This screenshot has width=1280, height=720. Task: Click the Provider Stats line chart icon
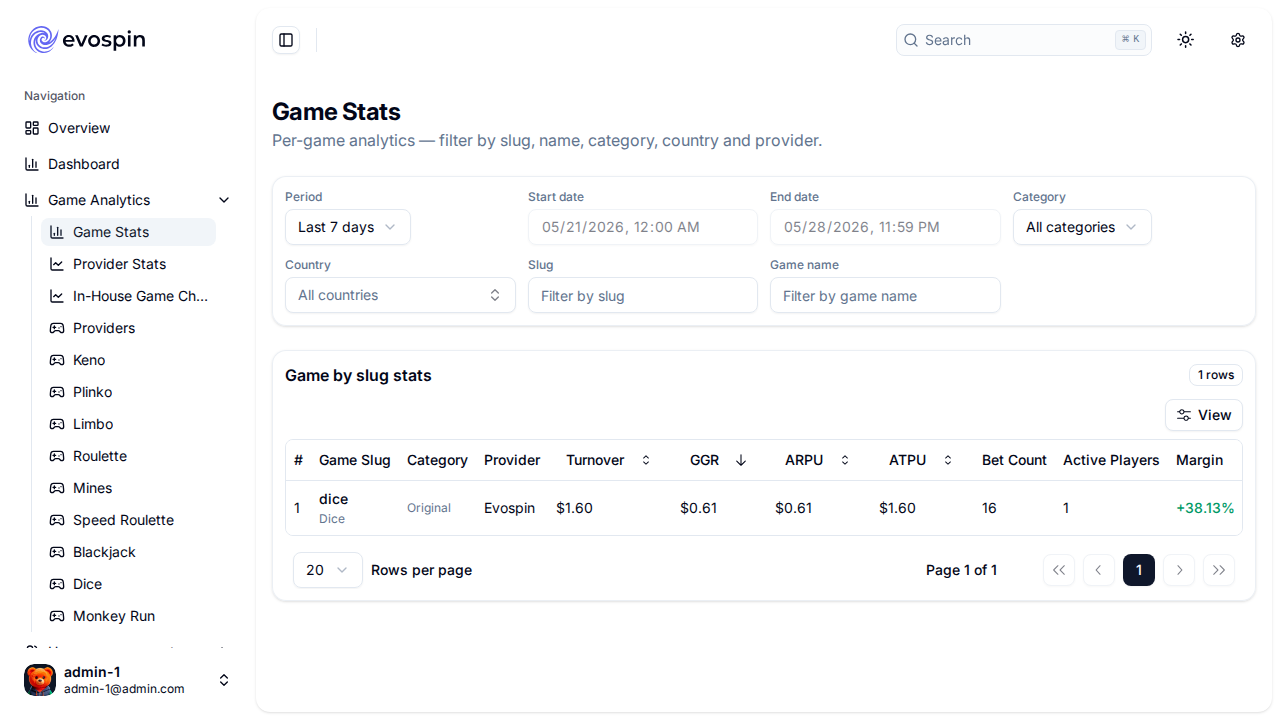coord(57,264)
